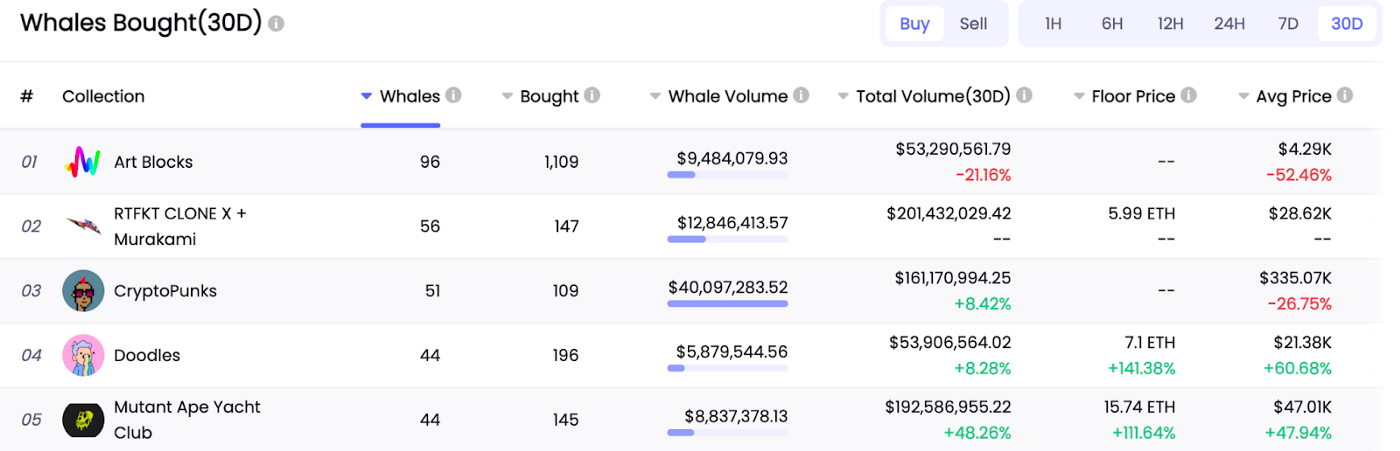Select the 12H time range tab
Screen dimensions: 1400x451
point(1171,24)
